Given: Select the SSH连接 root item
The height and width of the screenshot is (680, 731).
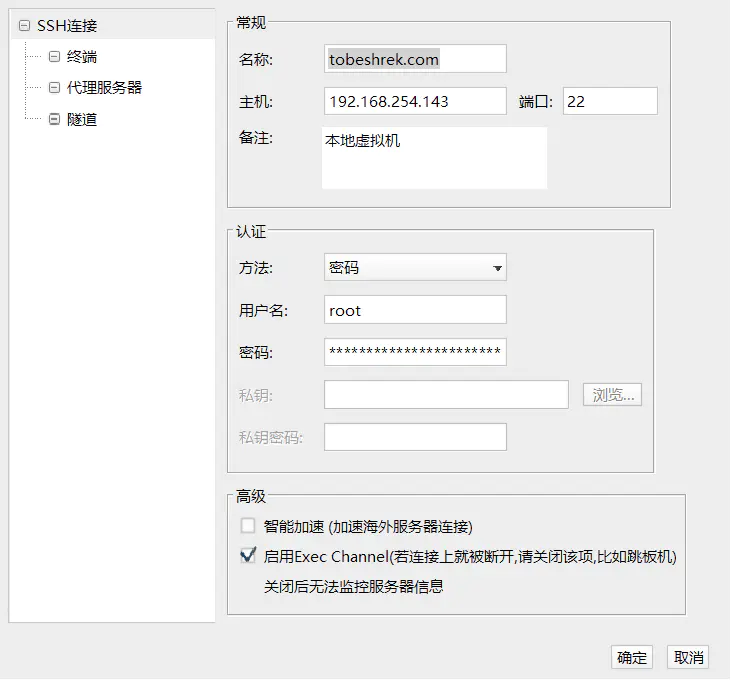Looking at the screenshot, I should (67, 26).
